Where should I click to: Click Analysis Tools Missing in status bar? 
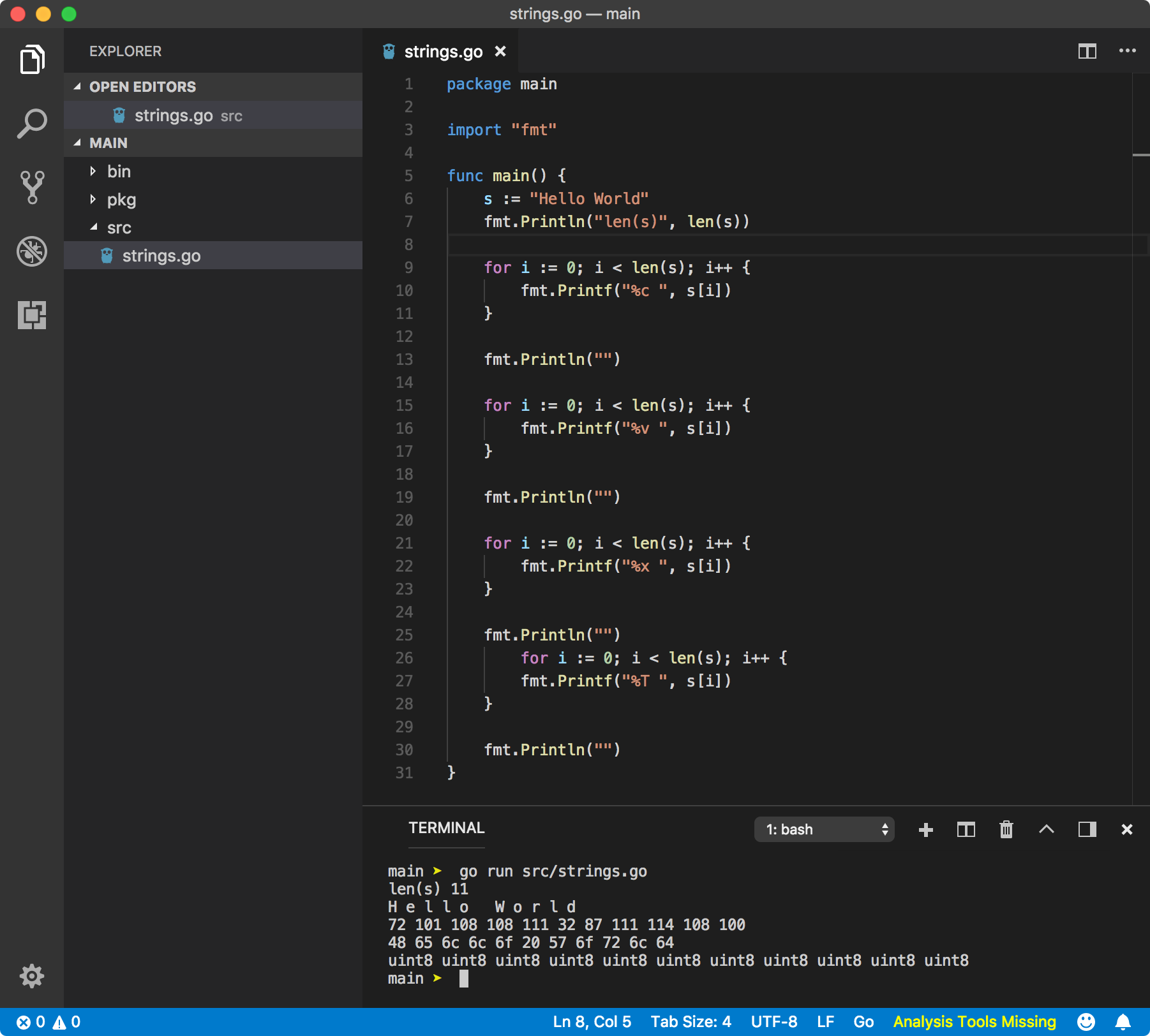(x=975, y=1021)
